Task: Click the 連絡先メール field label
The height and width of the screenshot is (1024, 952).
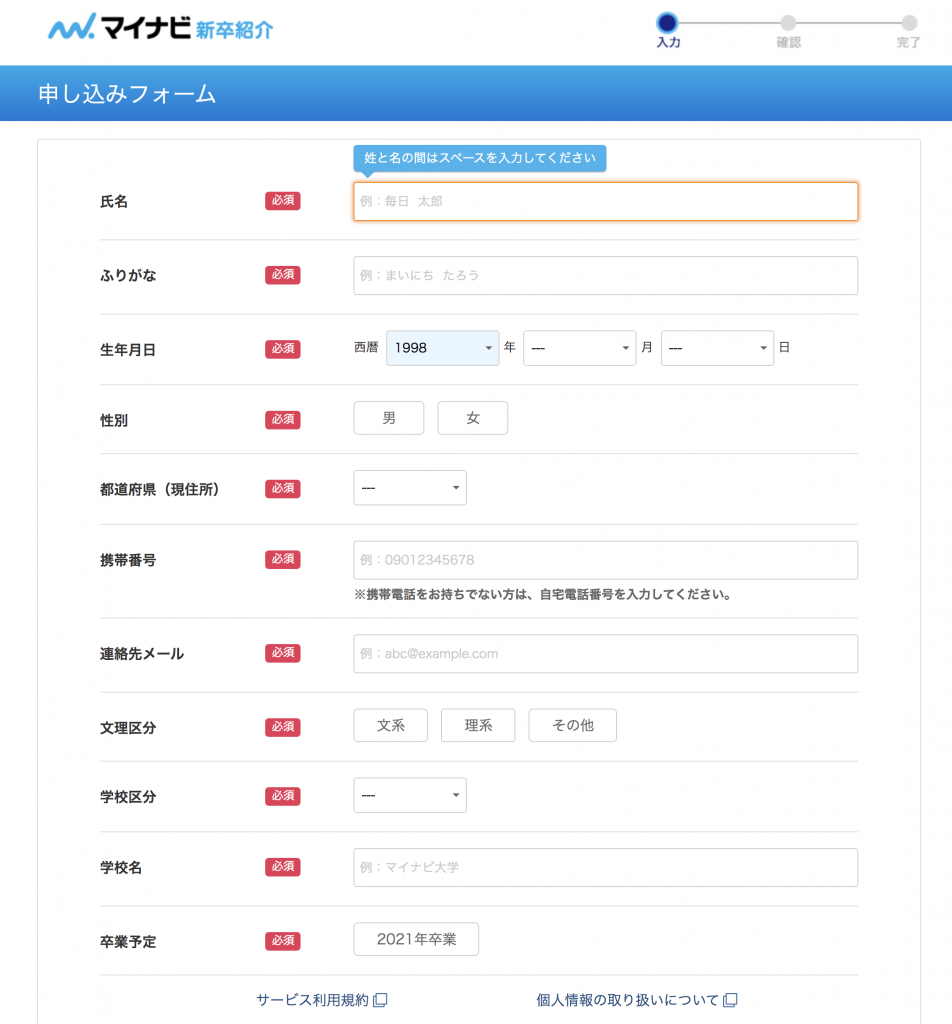Action: point(142,654)
